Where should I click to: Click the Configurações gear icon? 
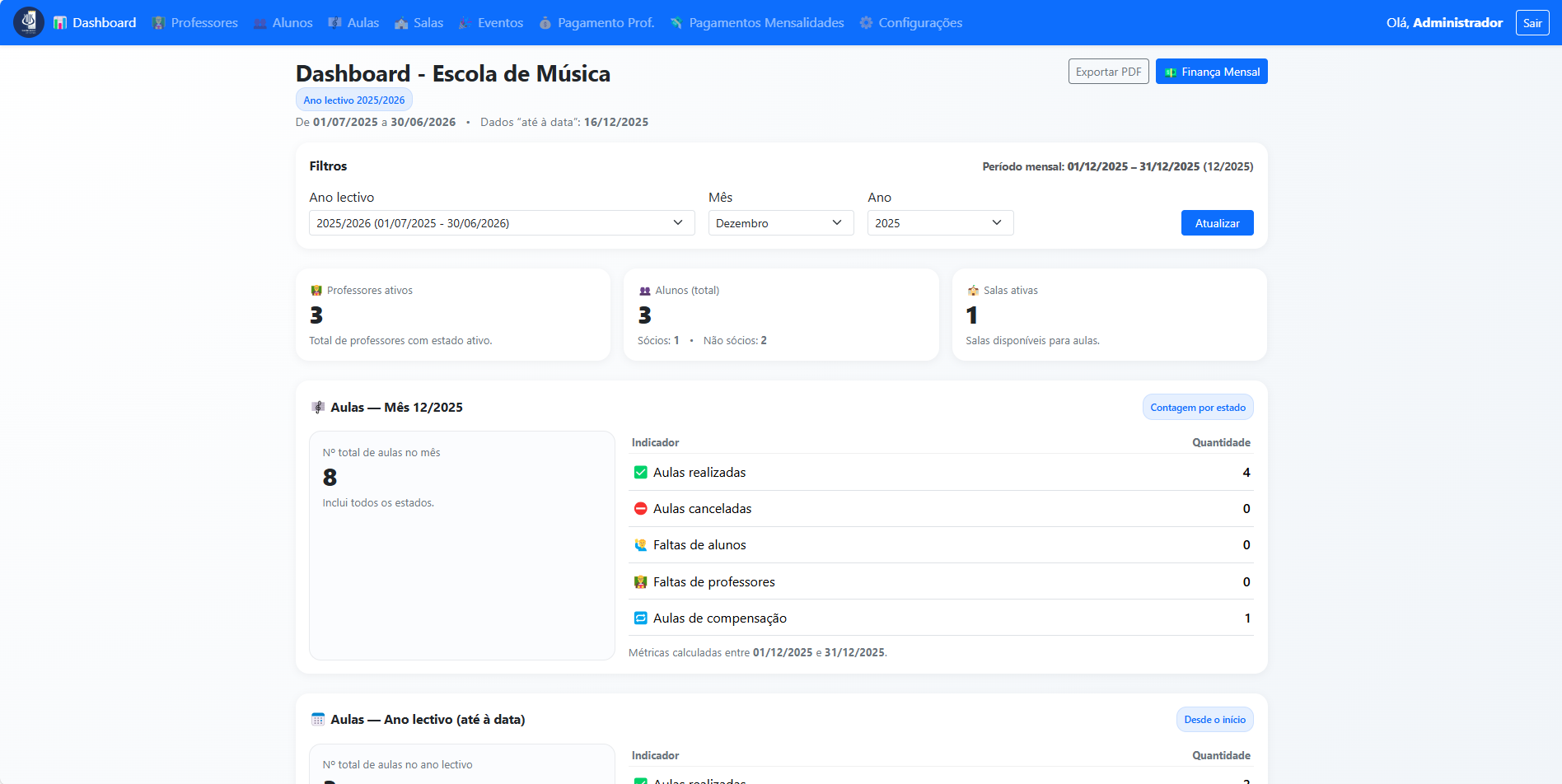click(866, 23)
